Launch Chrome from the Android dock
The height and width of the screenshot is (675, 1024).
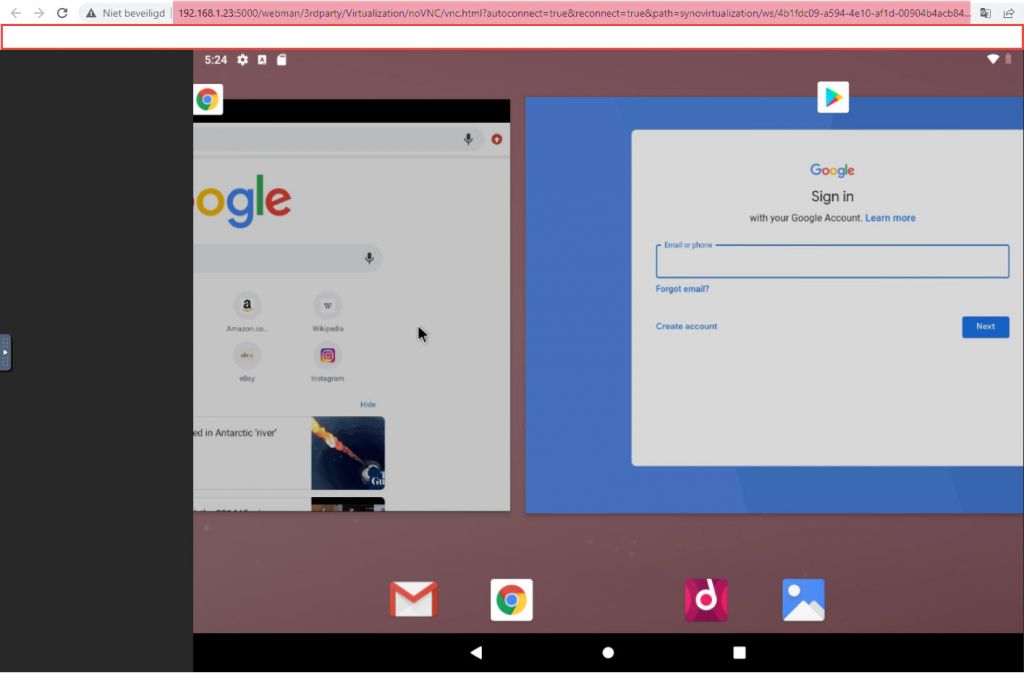[511, 600]
